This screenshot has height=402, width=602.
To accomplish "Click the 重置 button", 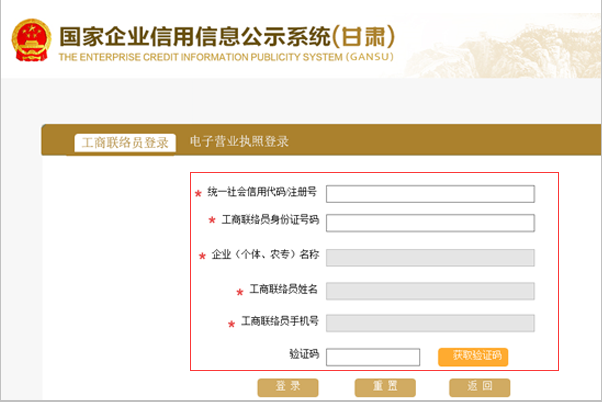I will [385, 387].
